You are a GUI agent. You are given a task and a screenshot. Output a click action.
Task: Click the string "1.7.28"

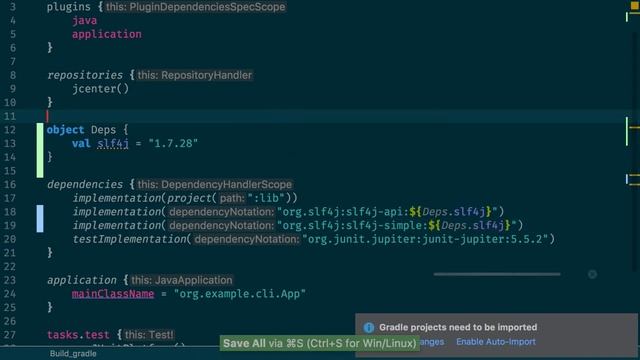coord(173,143)
